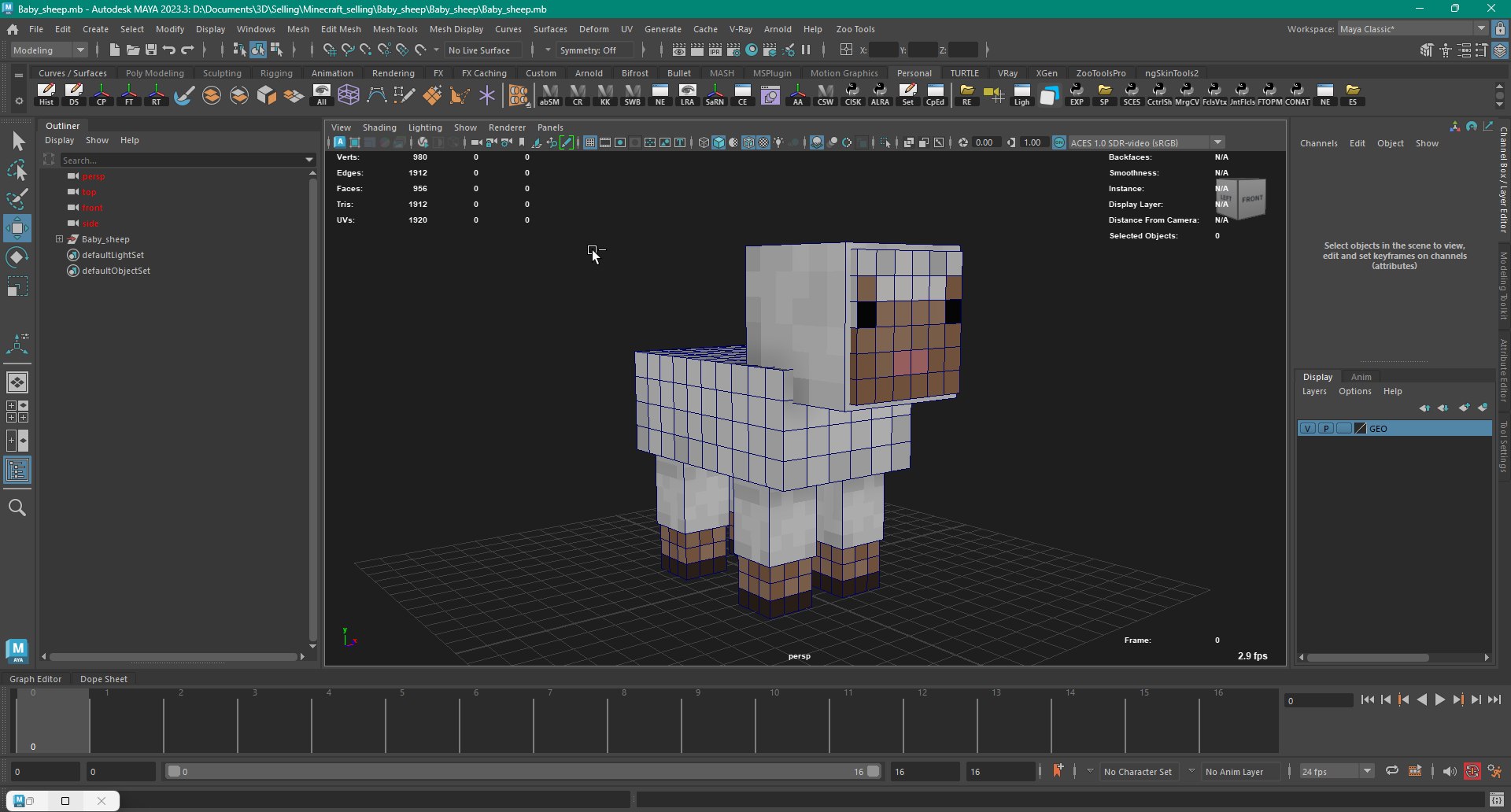
Task: Toggle use all lights in viewport
Action: 778,142
